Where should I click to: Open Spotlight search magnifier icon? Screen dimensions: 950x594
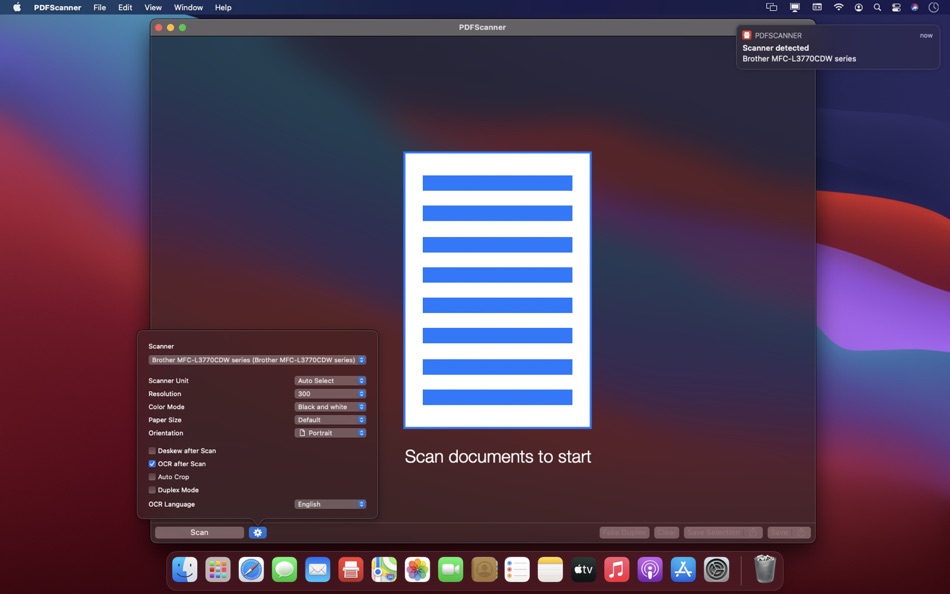pos(877,7)
